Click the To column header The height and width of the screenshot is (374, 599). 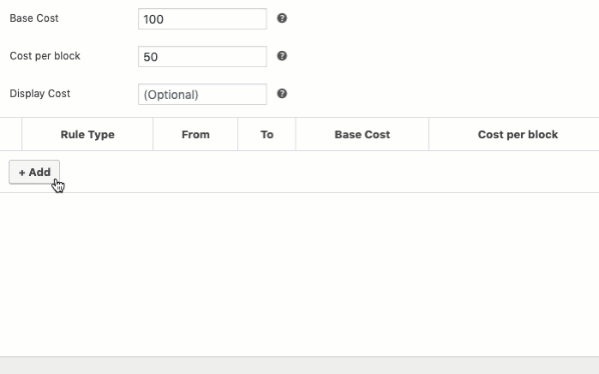pyautogui.click(x=267, y=134)
